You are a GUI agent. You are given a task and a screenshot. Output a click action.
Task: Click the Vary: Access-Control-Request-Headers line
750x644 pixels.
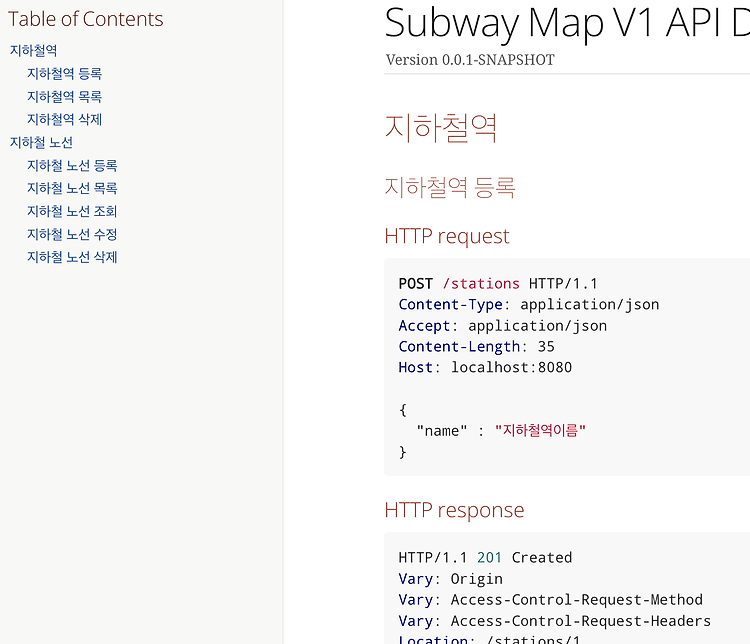[x=555, y=621]
